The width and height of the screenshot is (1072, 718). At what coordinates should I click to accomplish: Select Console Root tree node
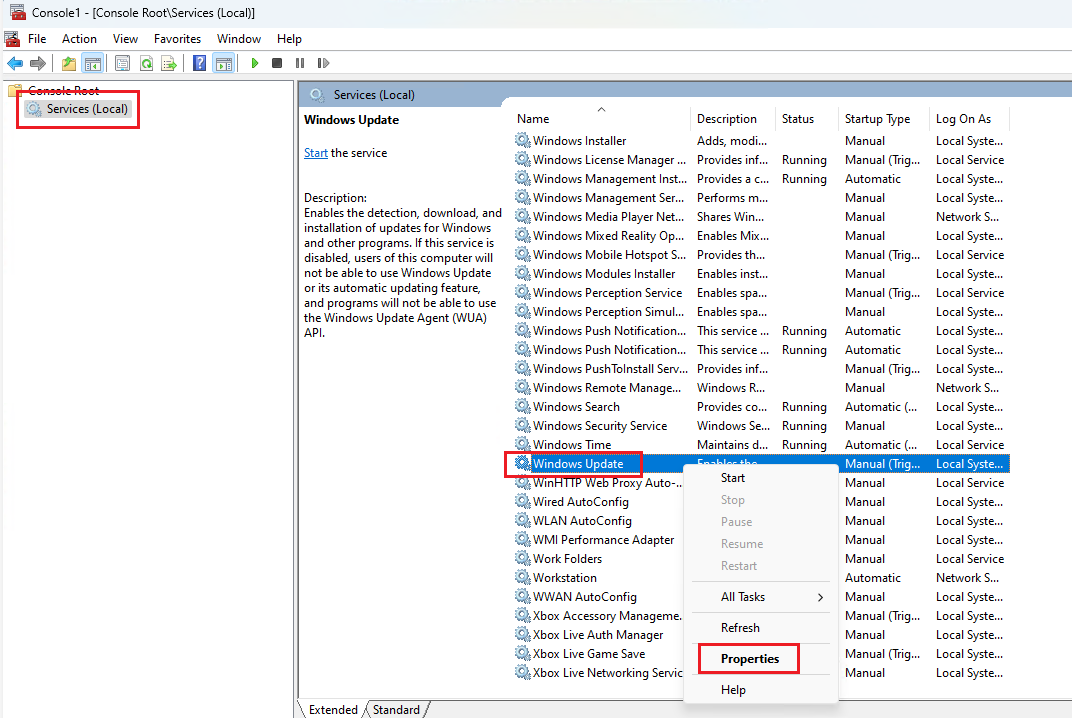pos(64,90)
